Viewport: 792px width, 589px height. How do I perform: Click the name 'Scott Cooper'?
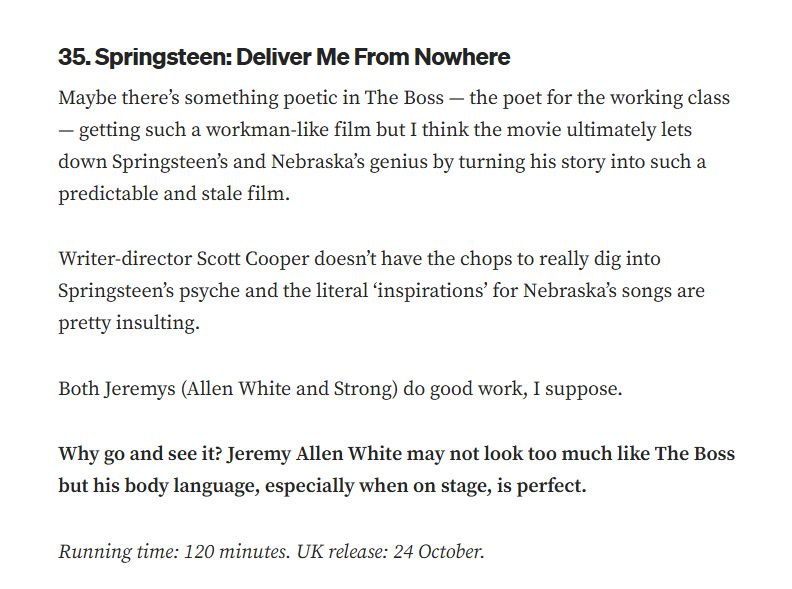coord(253,259)
